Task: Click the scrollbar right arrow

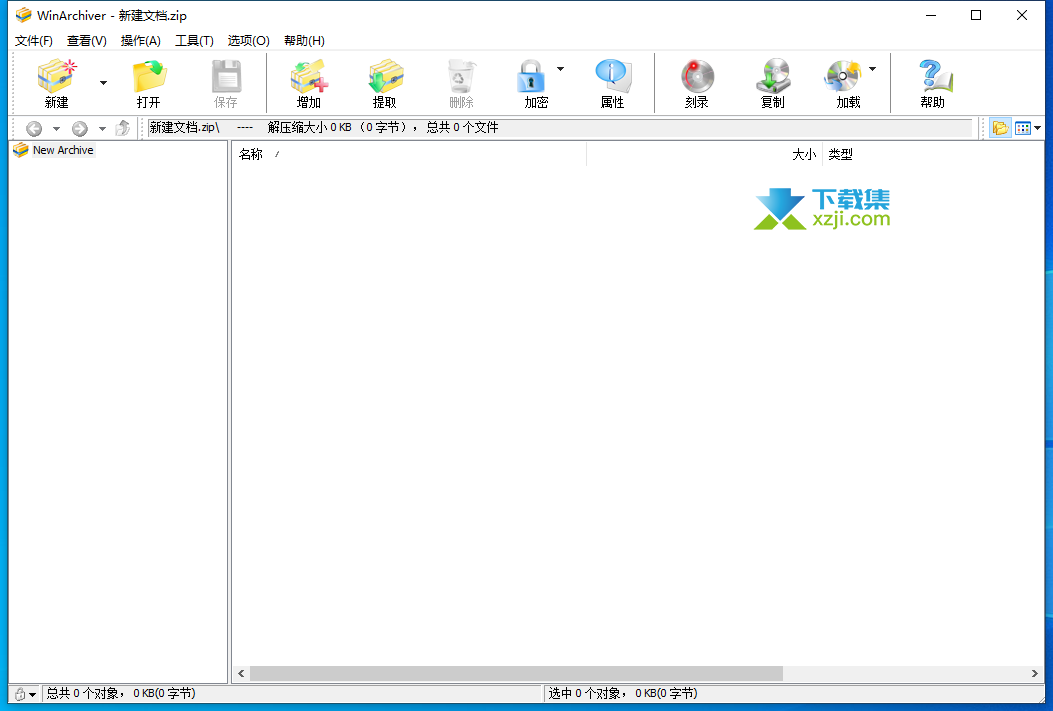Action: click(x=1035, y=673)
